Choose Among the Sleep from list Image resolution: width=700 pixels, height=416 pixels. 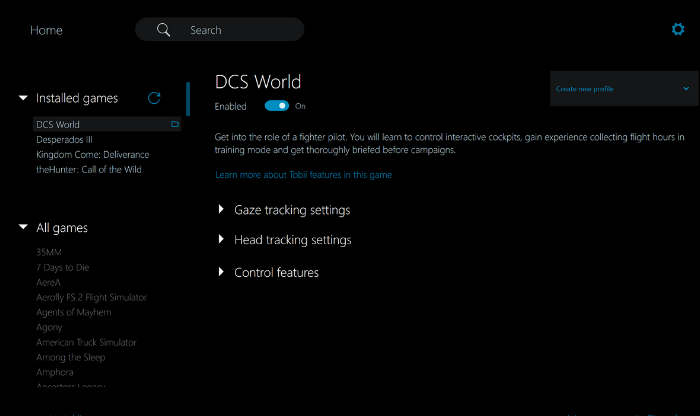[x=71, y=358]
